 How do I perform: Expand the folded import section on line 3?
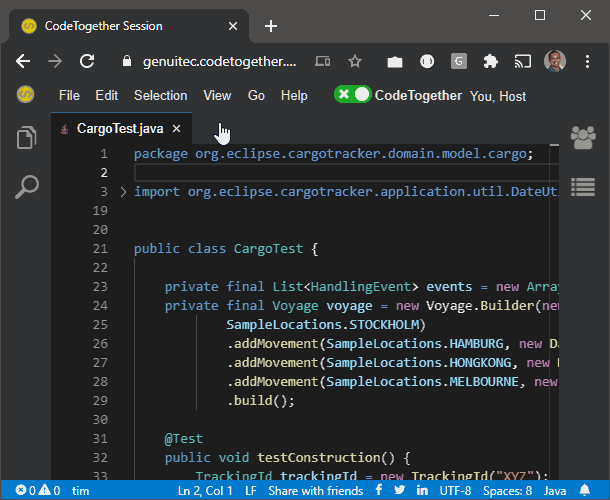(123, 192)
